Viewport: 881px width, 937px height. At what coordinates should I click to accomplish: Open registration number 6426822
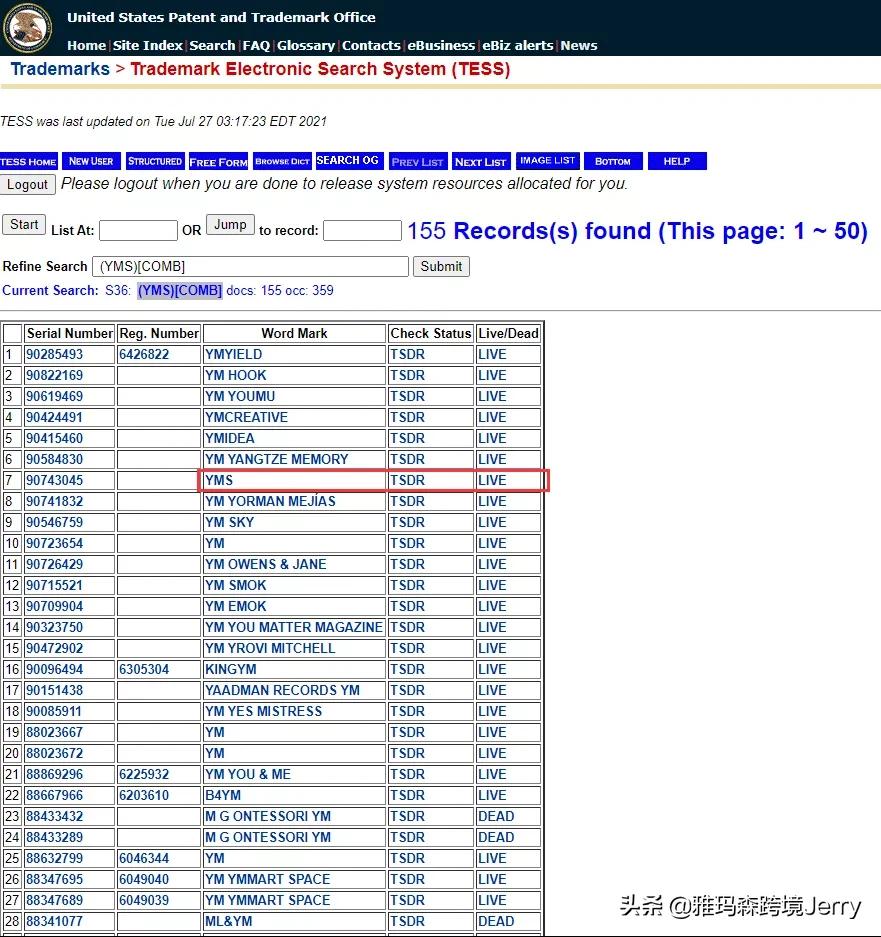tap(144, 354)
